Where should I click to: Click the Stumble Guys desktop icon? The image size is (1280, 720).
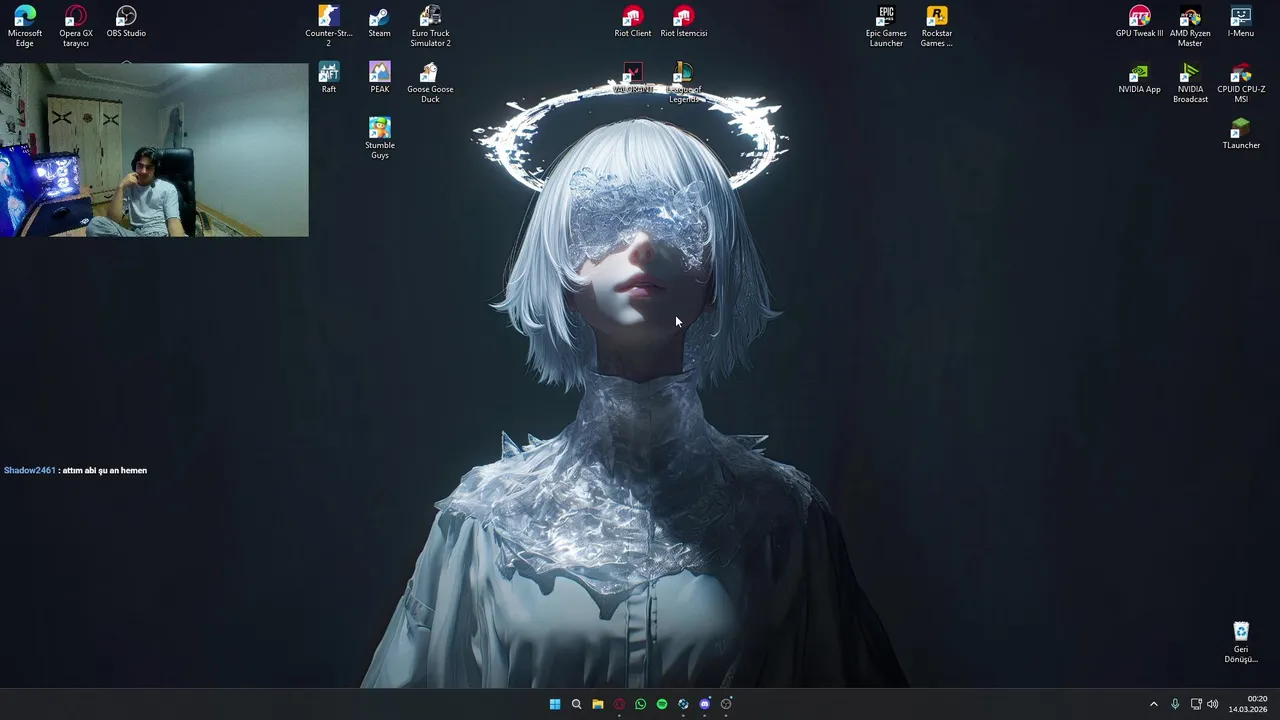379,138
